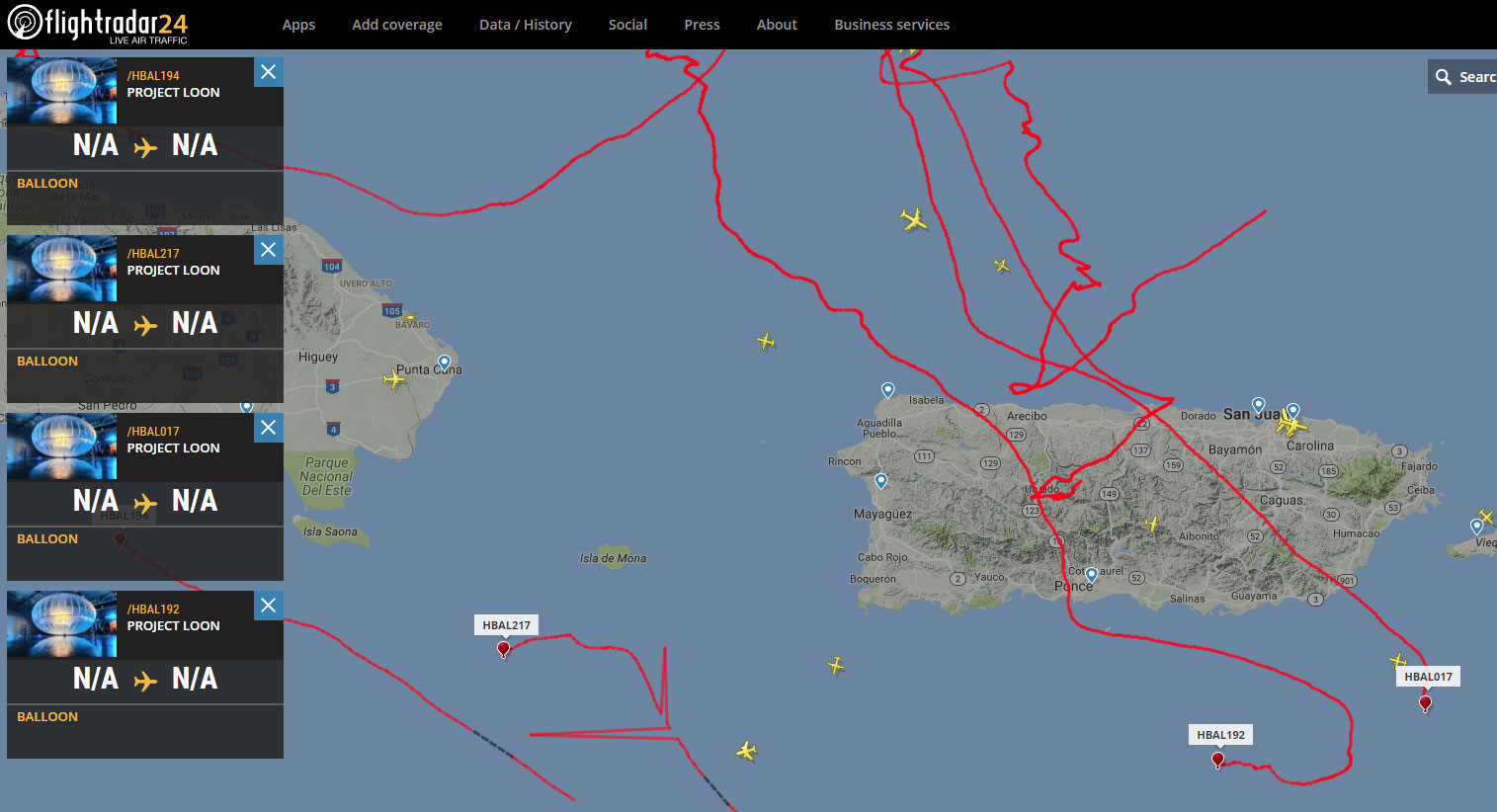The image size is (1497, 812).
Task: Dismiss the HBAL017 balloon panel
Action: pos(269,428)
